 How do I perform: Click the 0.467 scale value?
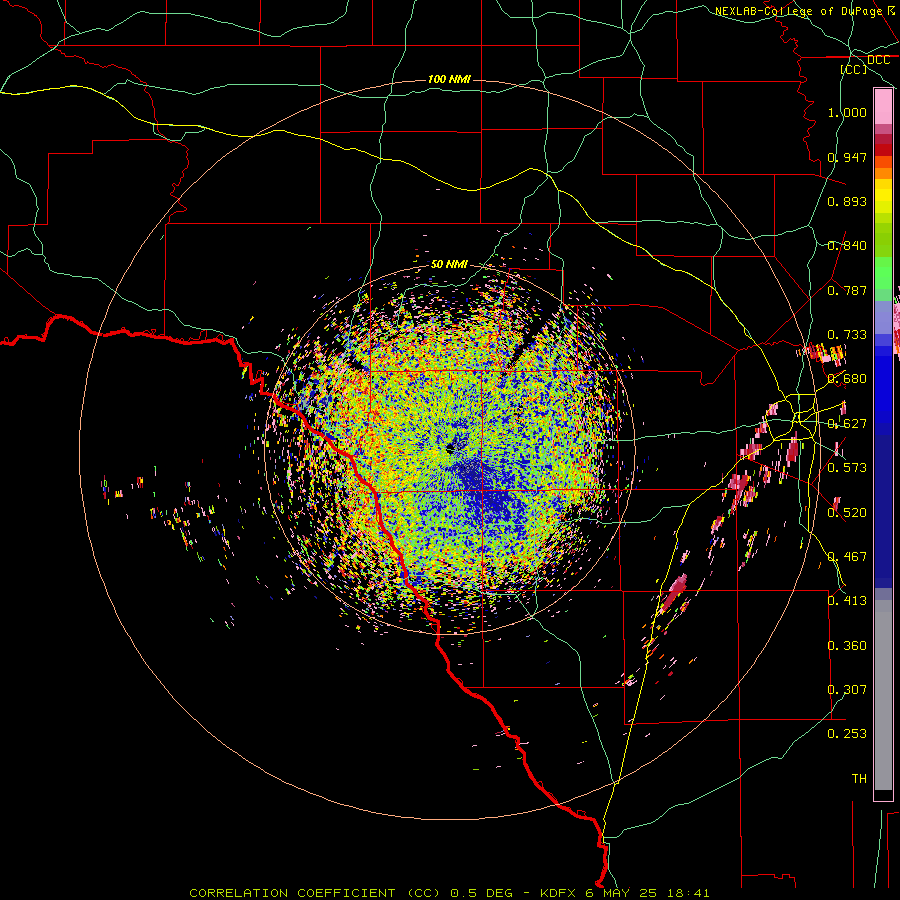[847, 557]
